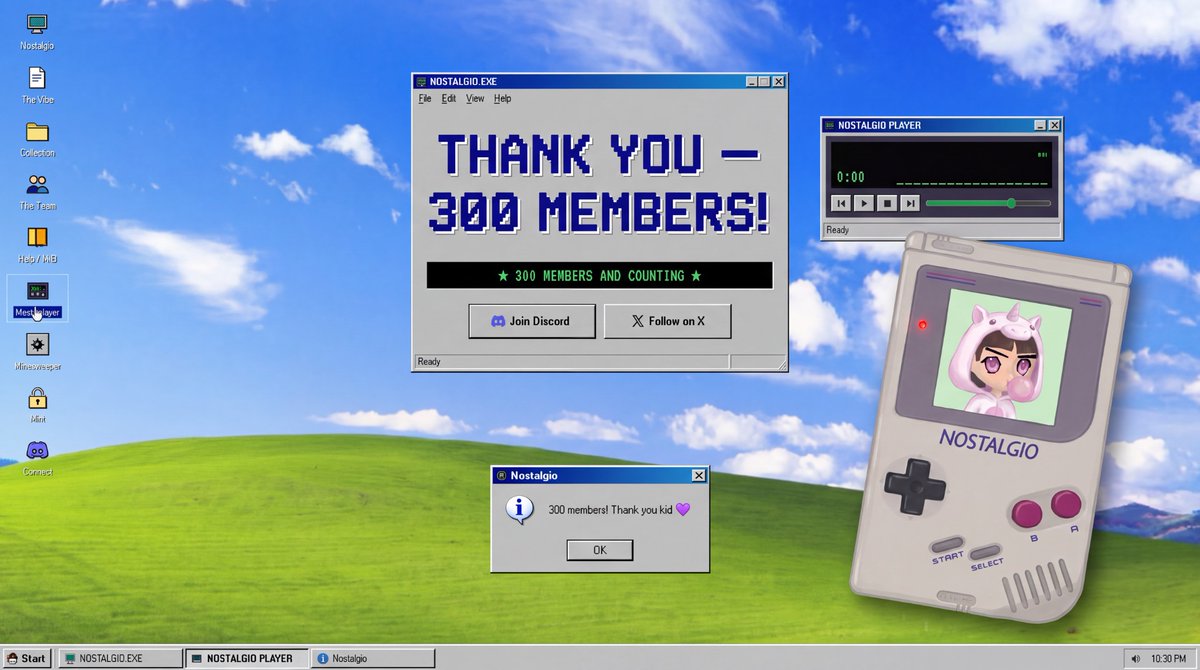Click the speaker volume icon in system tray

point(1138,658)
